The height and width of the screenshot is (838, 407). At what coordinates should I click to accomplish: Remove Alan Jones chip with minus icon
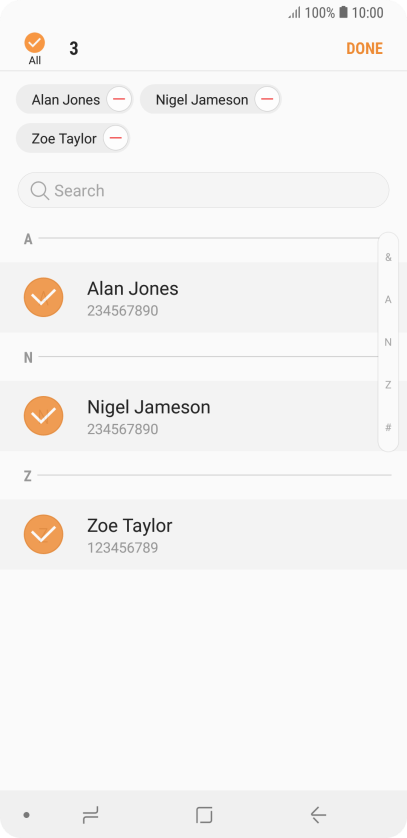click(x=119, y=99)
